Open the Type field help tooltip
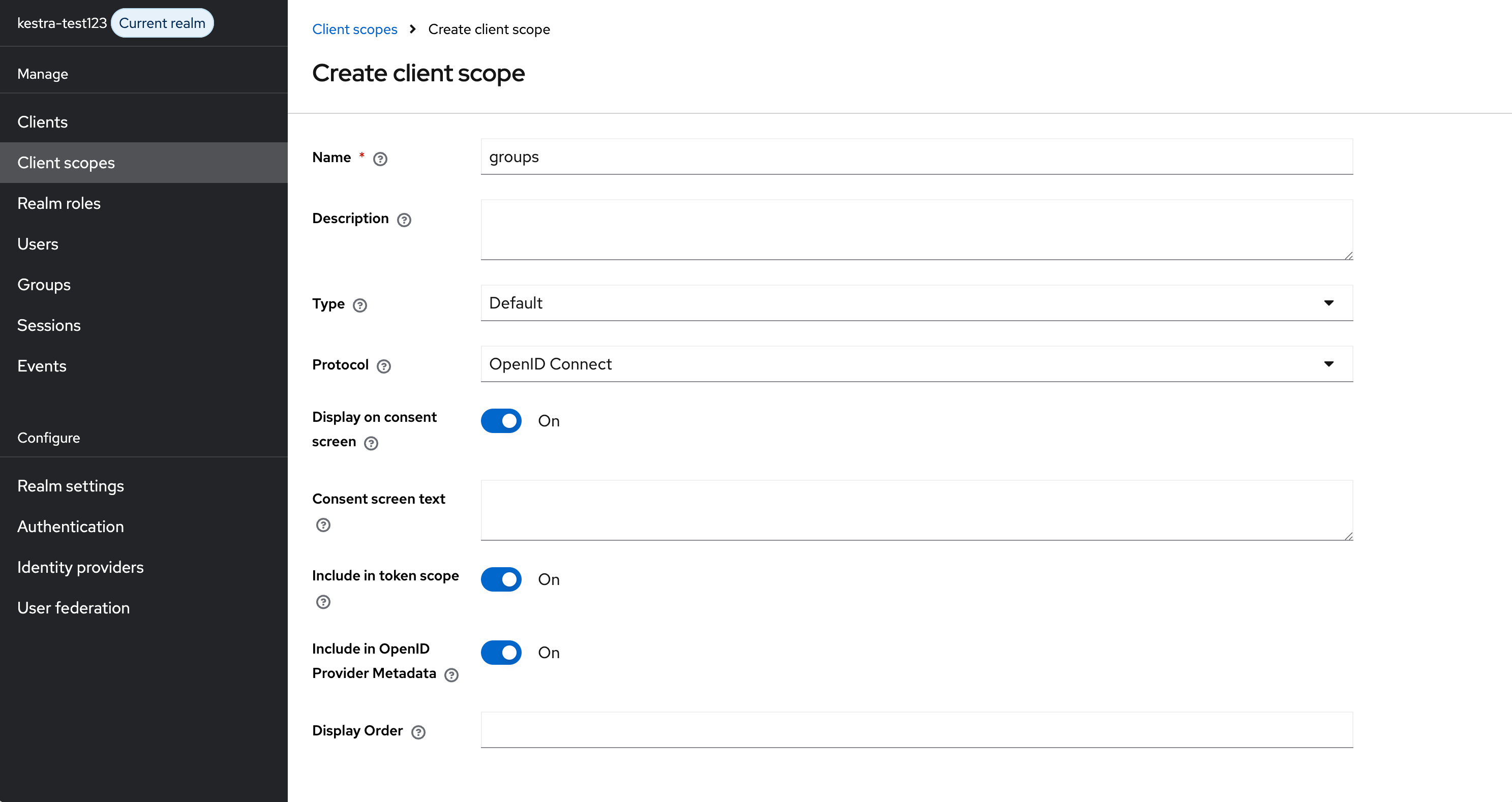Screen dimensions: 1512x802 click(x=360, y=304)
